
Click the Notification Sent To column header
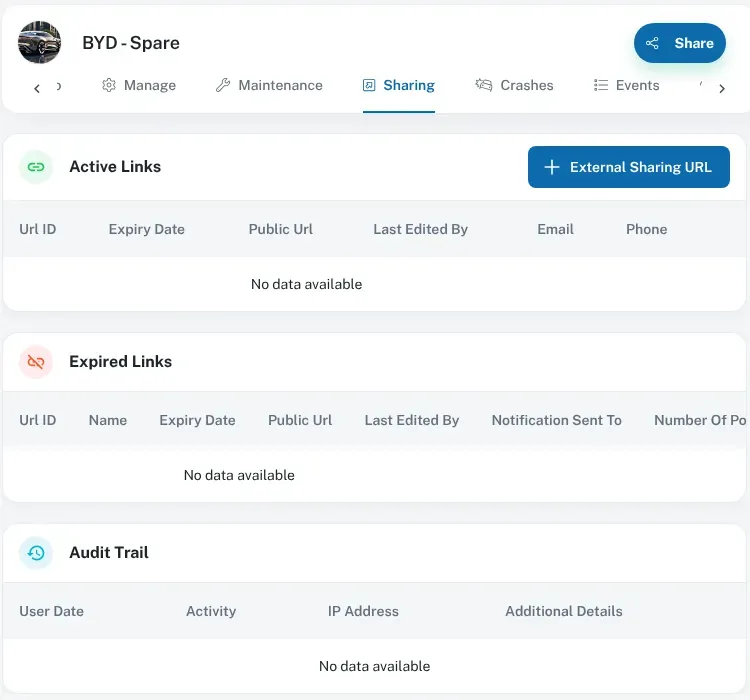point(557,420)
